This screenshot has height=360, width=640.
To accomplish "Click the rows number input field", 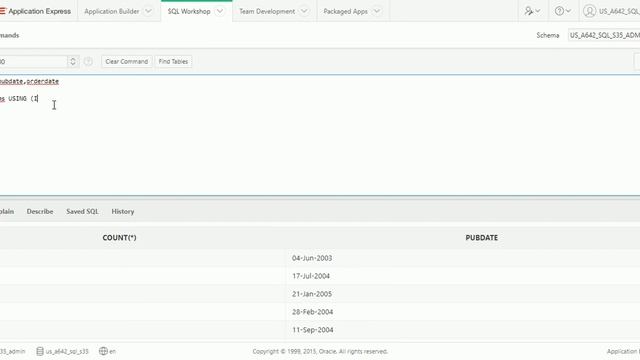I will point(33,62).
